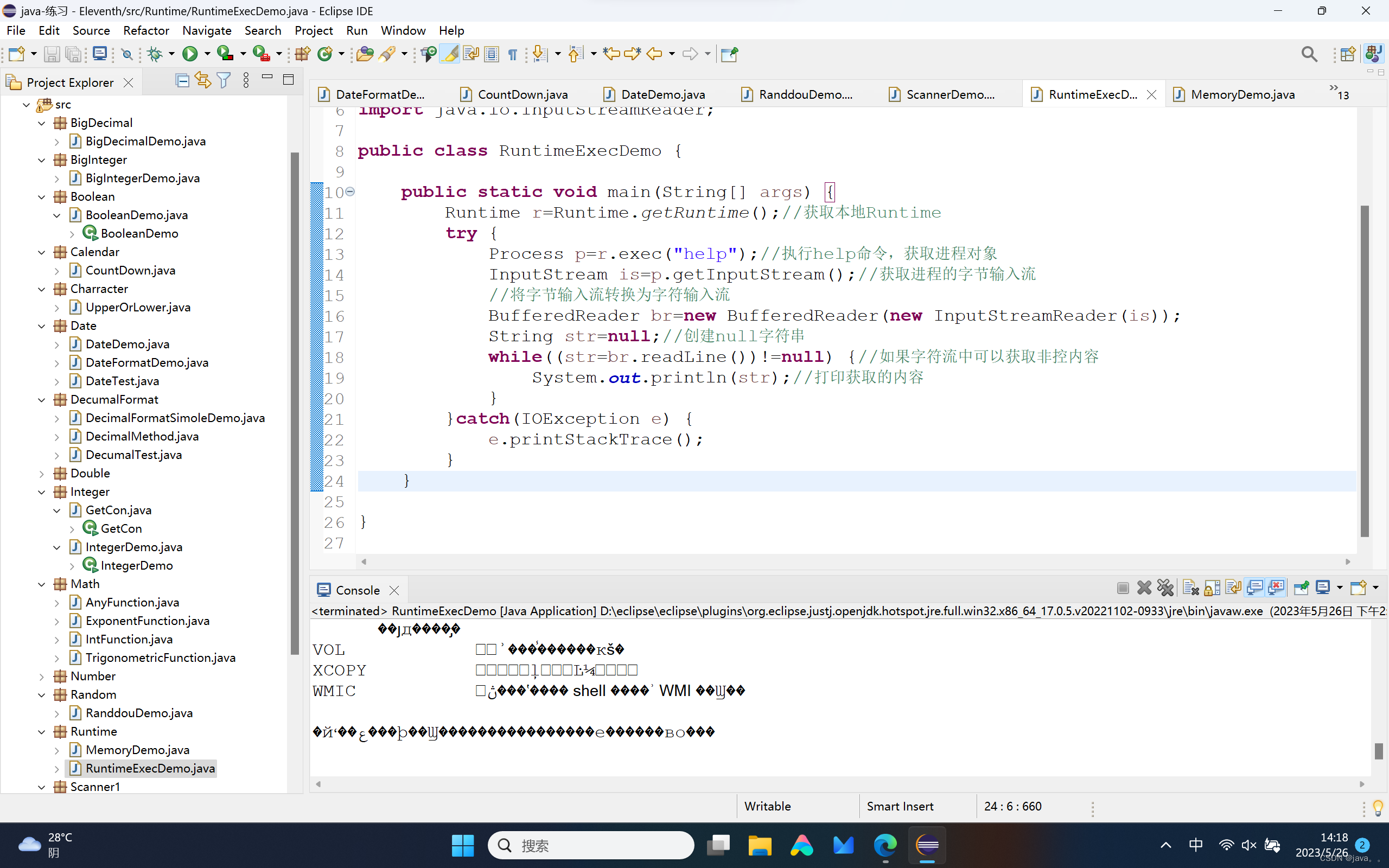Switch to the MemoryDemo.java editor tab
This screenshot has height=868, width=1389.
tap(1241, 95)
